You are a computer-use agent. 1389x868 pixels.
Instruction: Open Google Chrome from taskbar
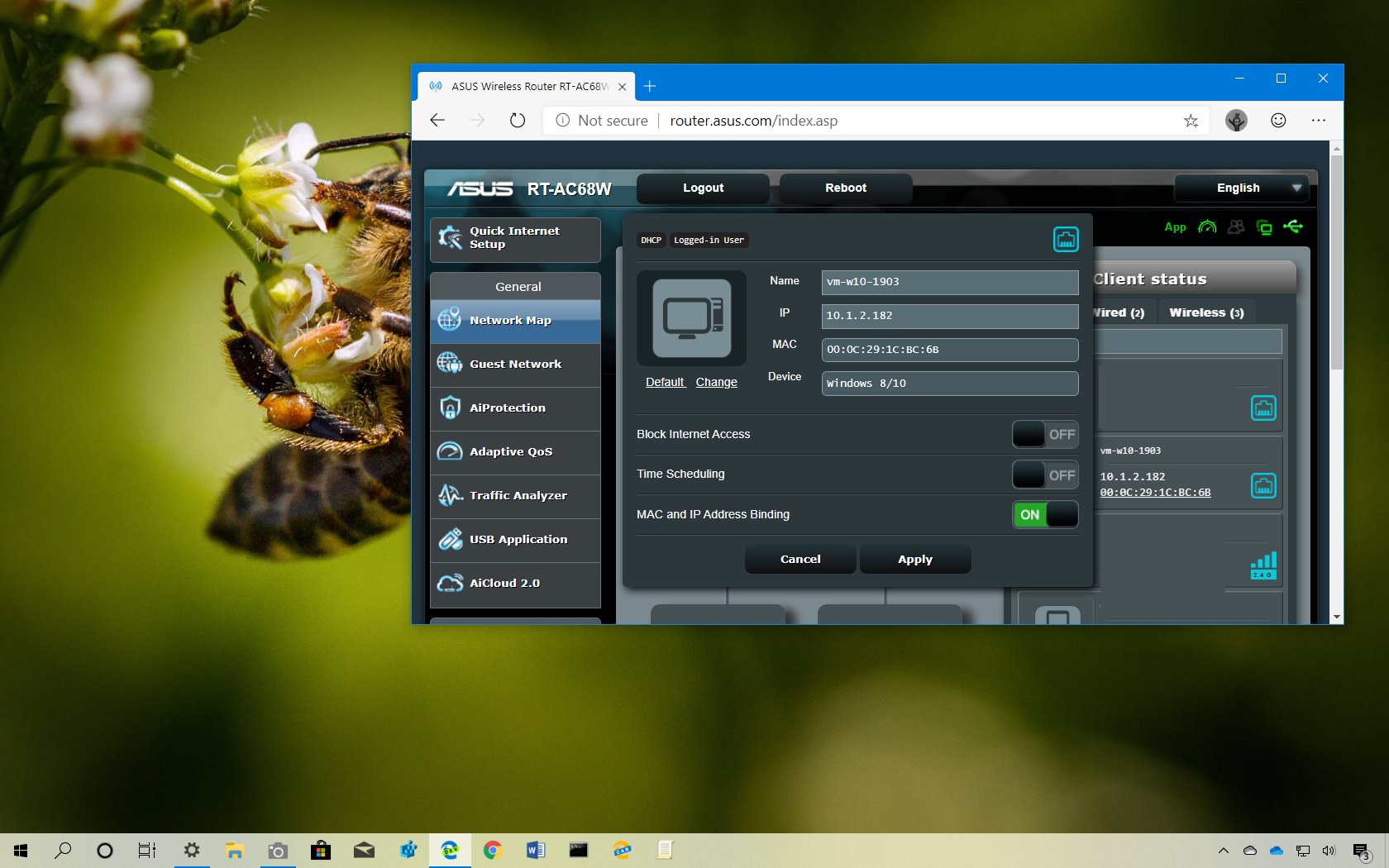[x=493, y=851]
